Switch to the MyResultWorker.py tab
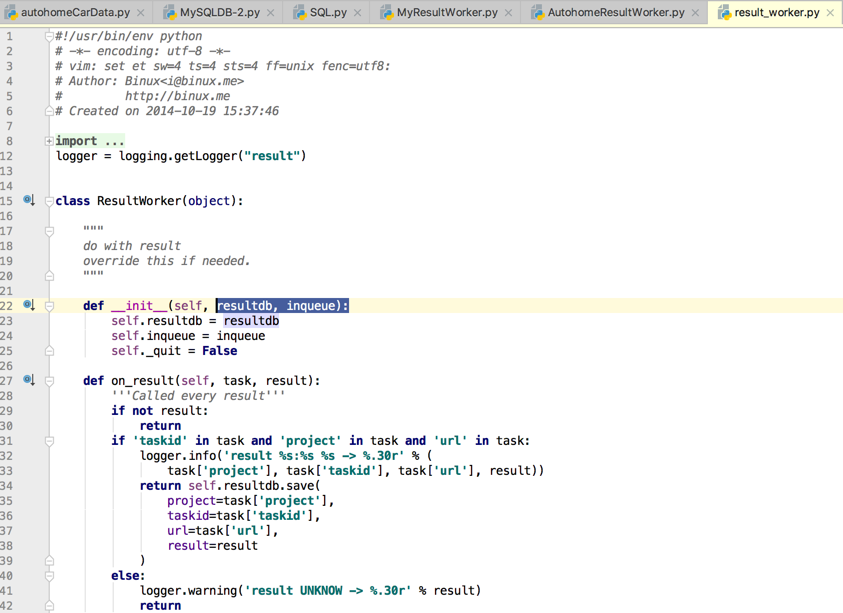 (446, 13)
